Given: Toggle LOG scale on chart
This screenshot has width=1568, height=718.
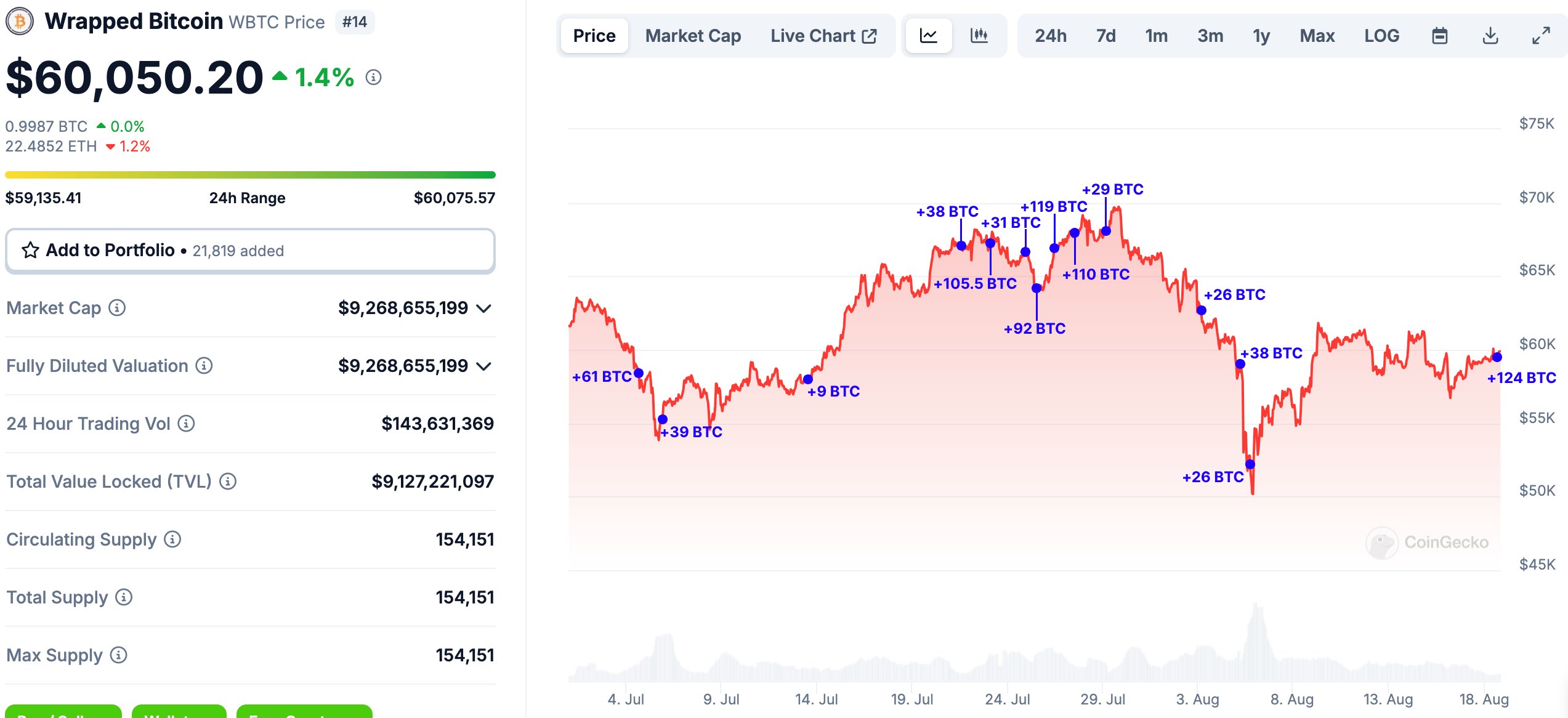Looking at the screenshot, I should click(1381, 36).
